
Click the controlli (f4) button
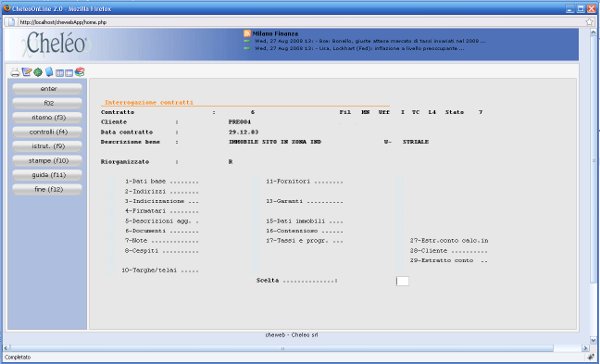47,132
